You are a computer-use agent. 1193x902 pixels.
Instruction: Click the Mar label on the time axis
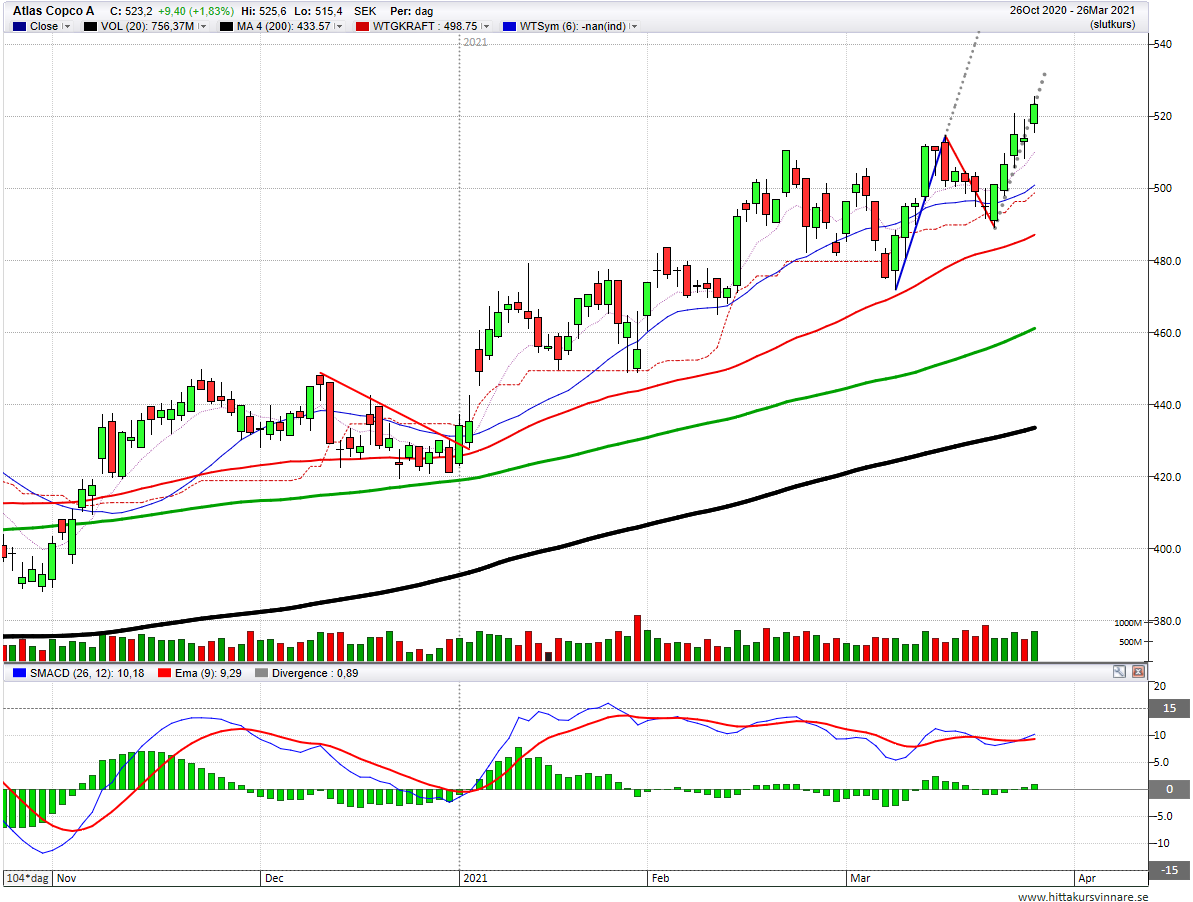tap(861, 878)
